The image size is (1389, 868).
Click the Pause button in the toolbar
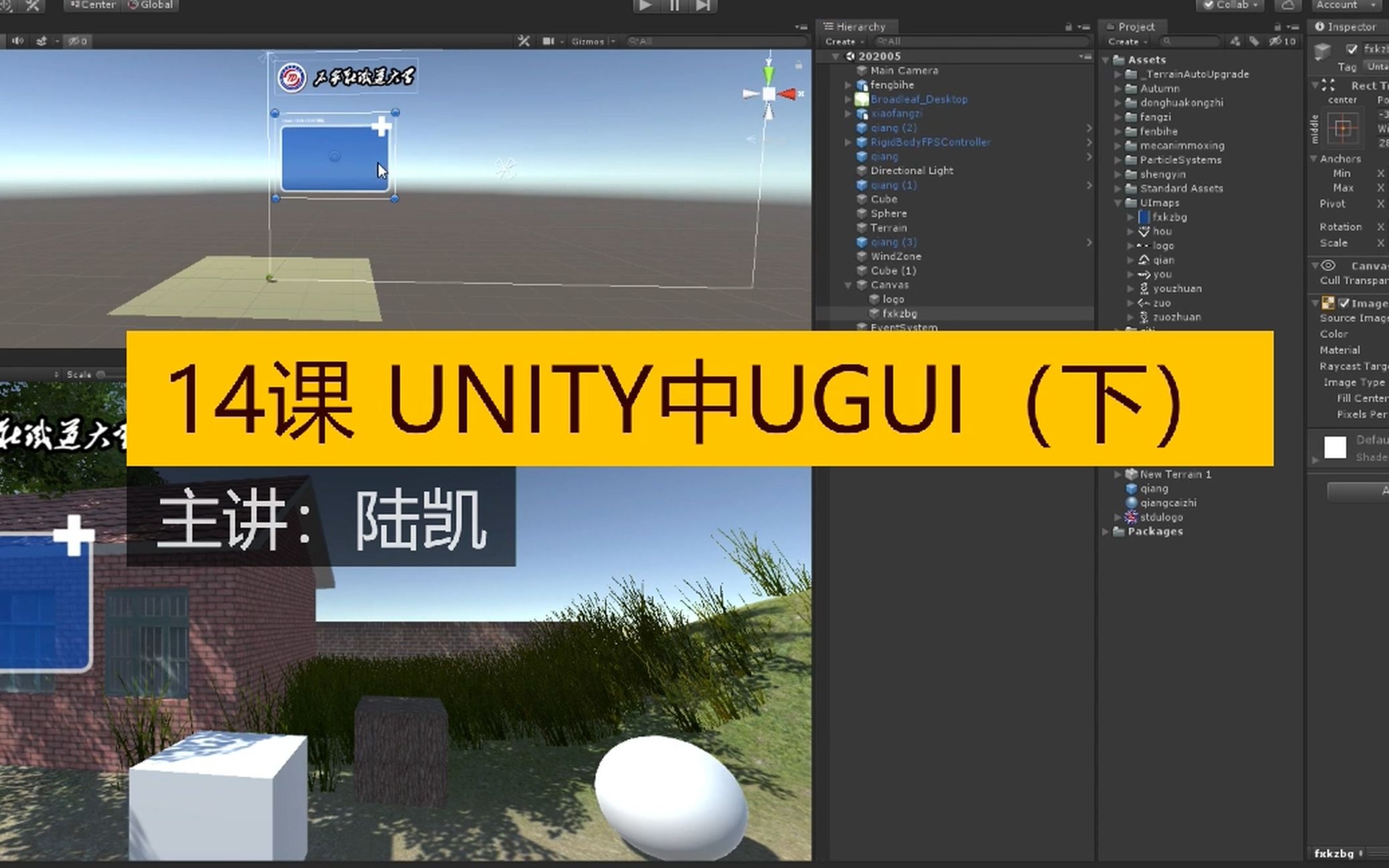click(674, 5)
